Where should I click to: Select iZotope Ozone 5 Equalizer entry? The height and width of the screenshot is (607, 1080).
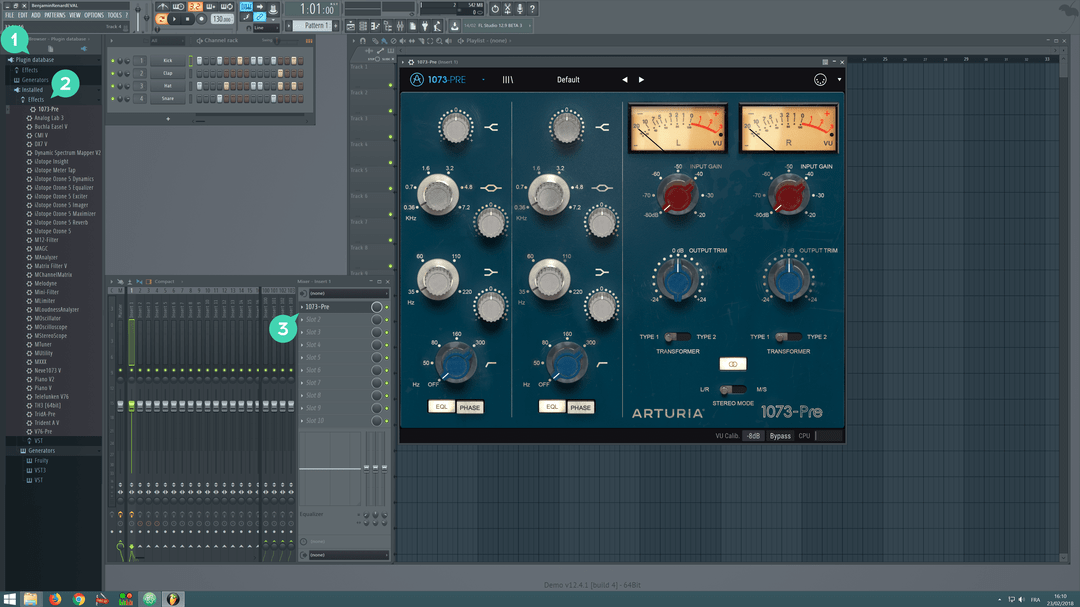(x=63, y=187)
